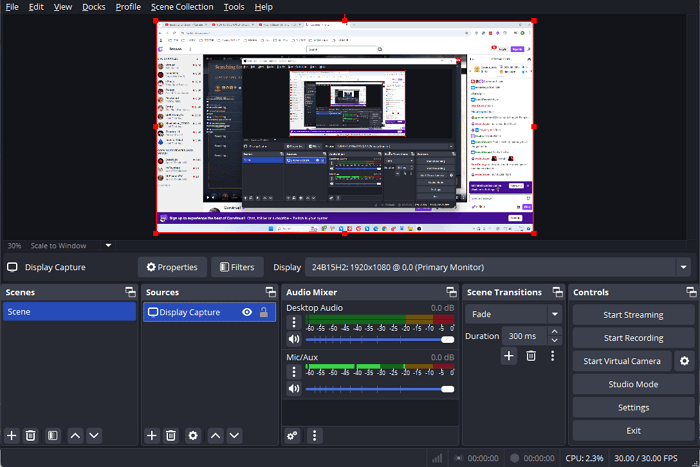Image resolution: width=700 pixels, height=467 pixels.
Task: Mute Mic/Aux speaker icon
Action: pyautogui.click(x=294, y=389)
